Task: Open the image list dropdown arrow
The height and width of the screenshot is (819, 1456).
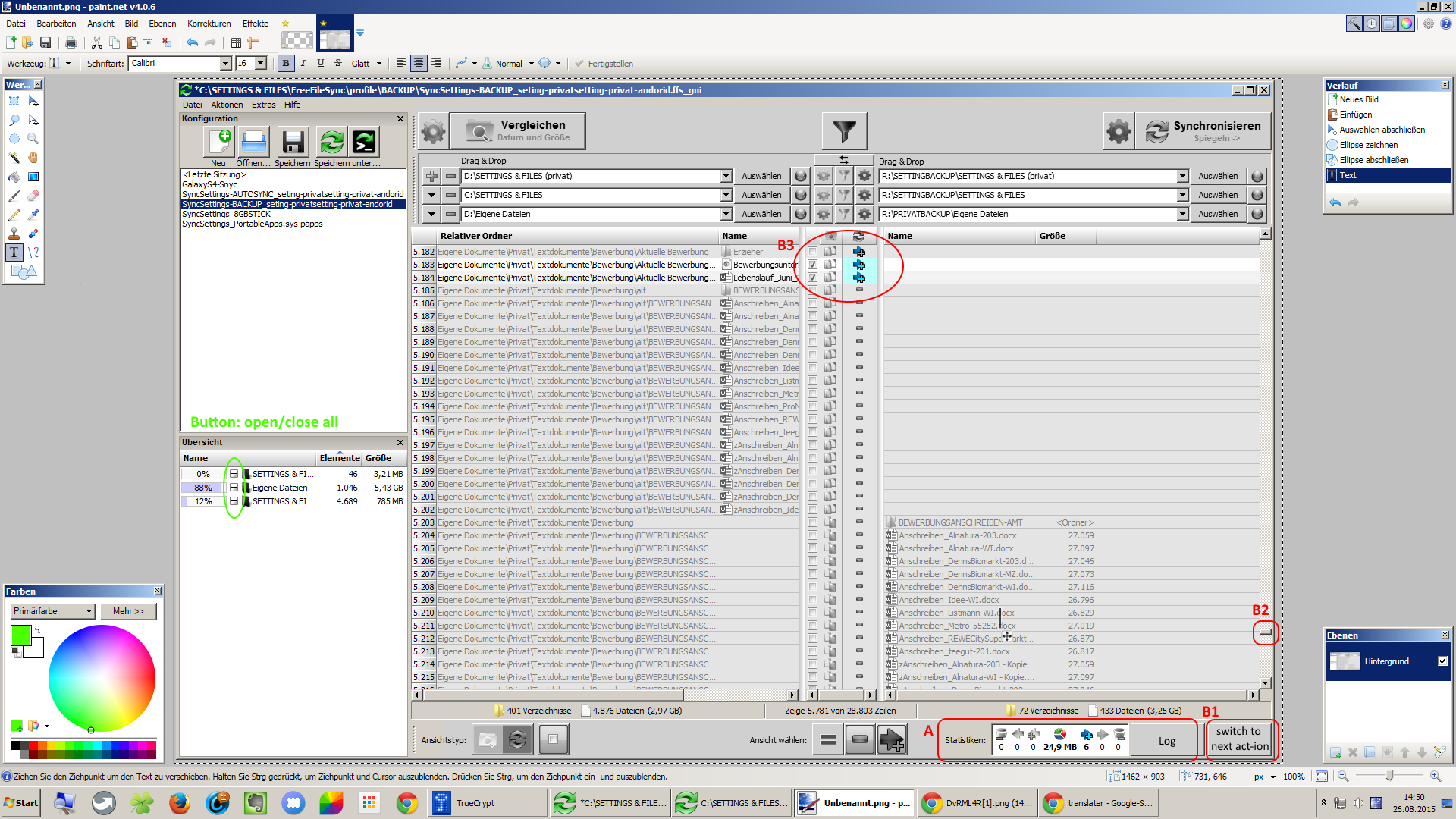Action: click(x=360, y=33)
